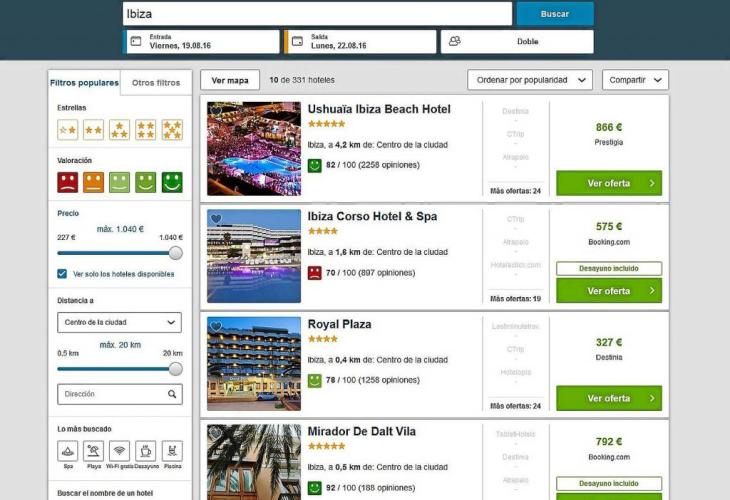This screenshot has height=500, width=730.
Task: Choose the red sad face rating filter
Action: 68,182
